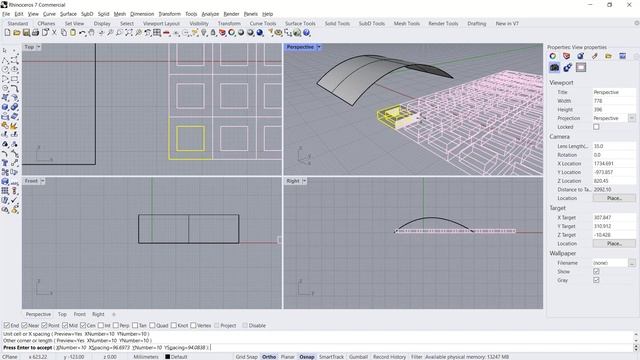Open the Analyze menu
The width and height of the screenshot is (640, 360).
pos(210,14)
